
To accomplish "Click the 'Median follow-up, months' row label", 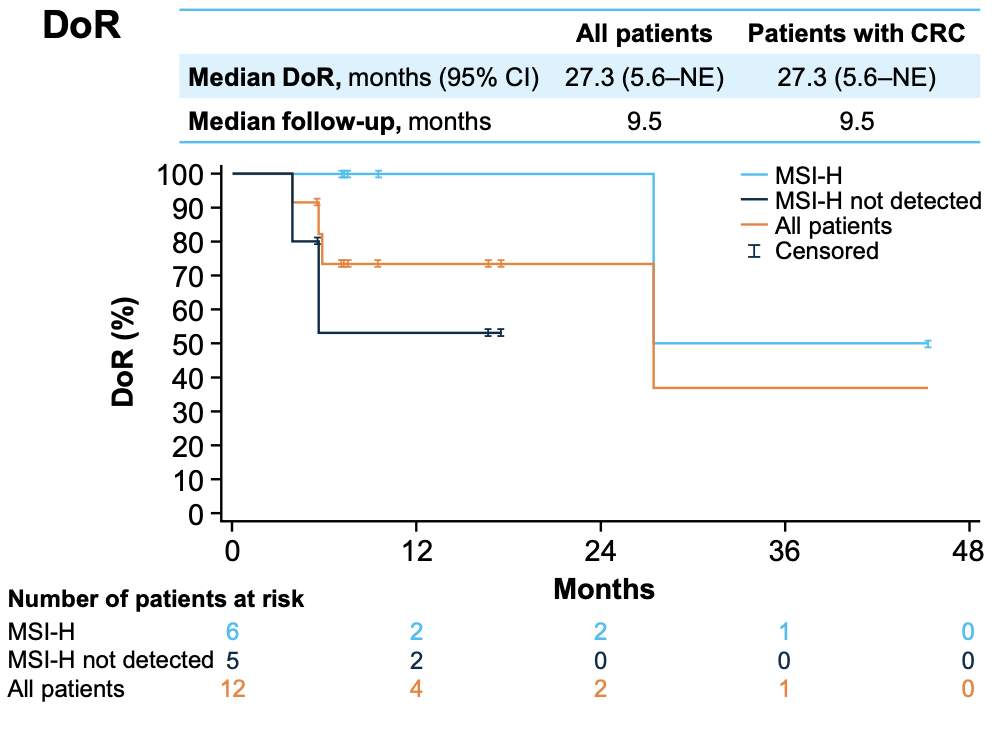I will click(x=339, y=122).
